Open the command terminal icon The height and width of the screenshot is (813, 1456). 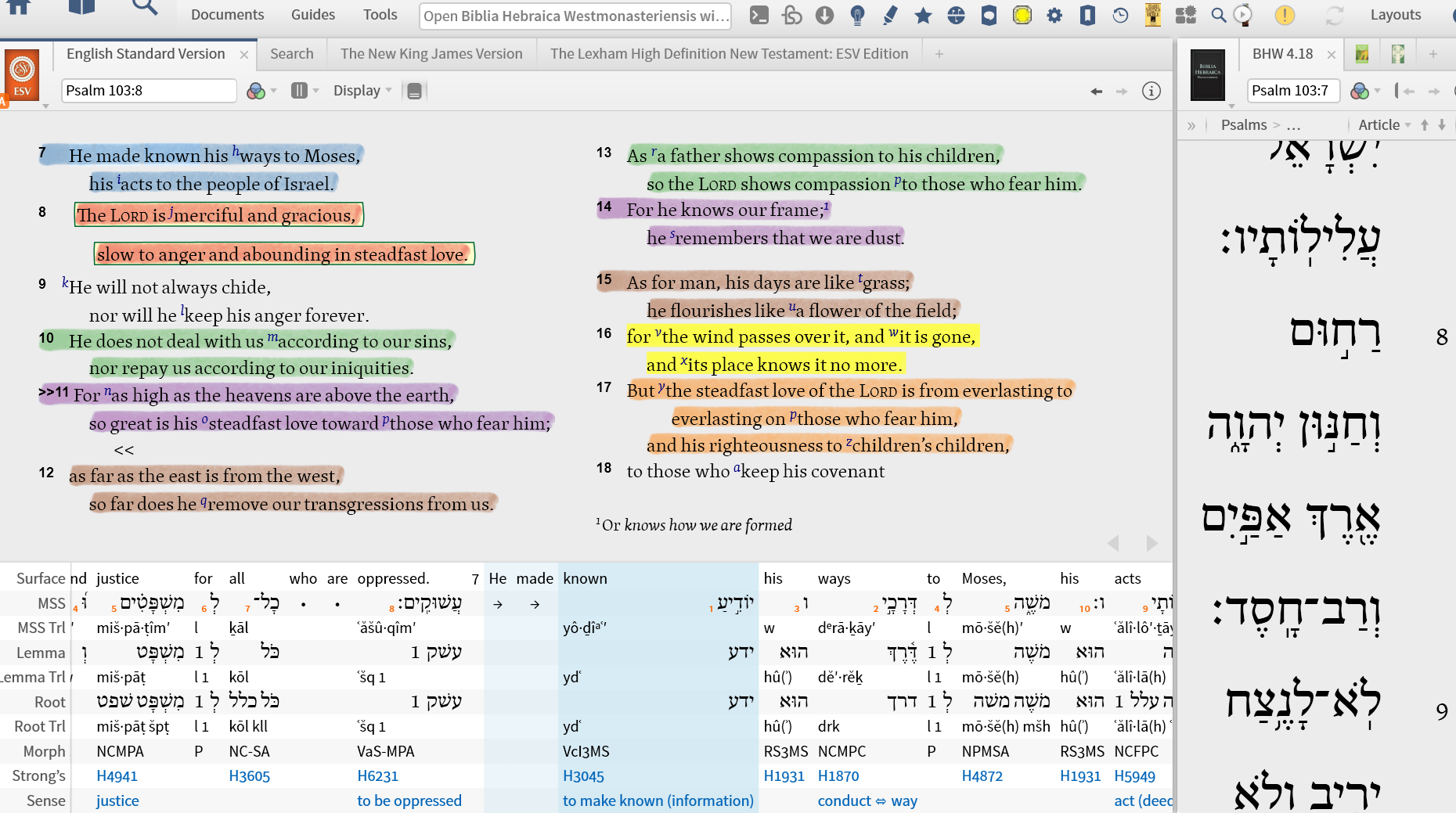click(759, 15)
